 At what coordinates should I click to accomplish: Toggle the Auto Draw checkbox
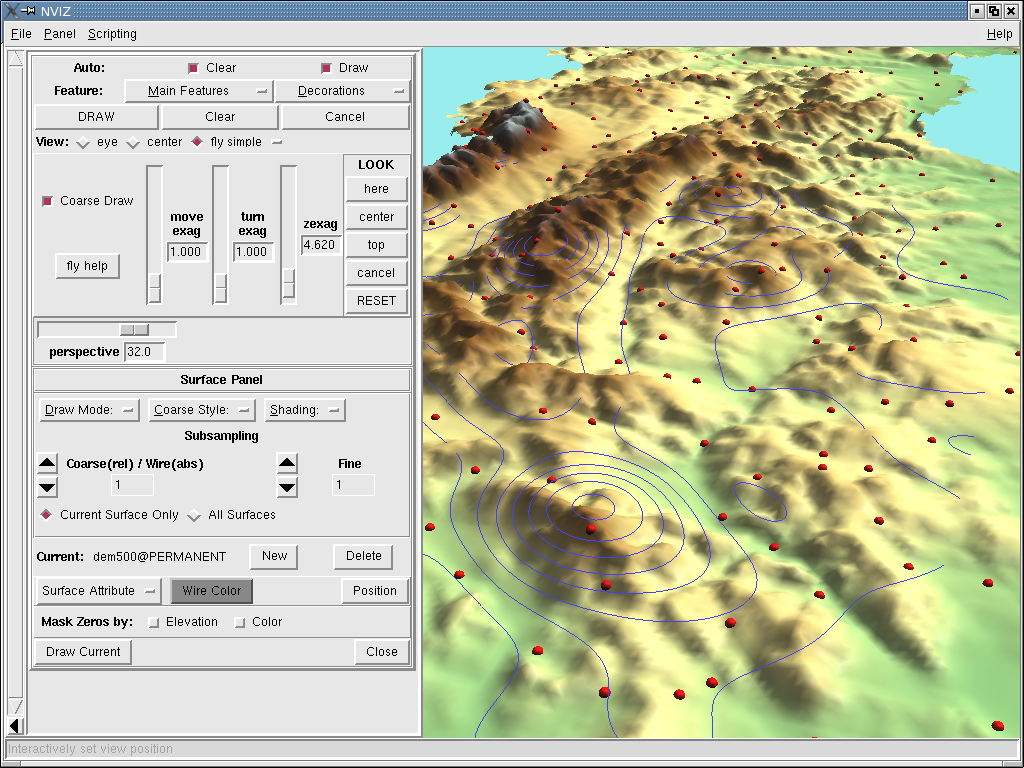click(326, 68)
